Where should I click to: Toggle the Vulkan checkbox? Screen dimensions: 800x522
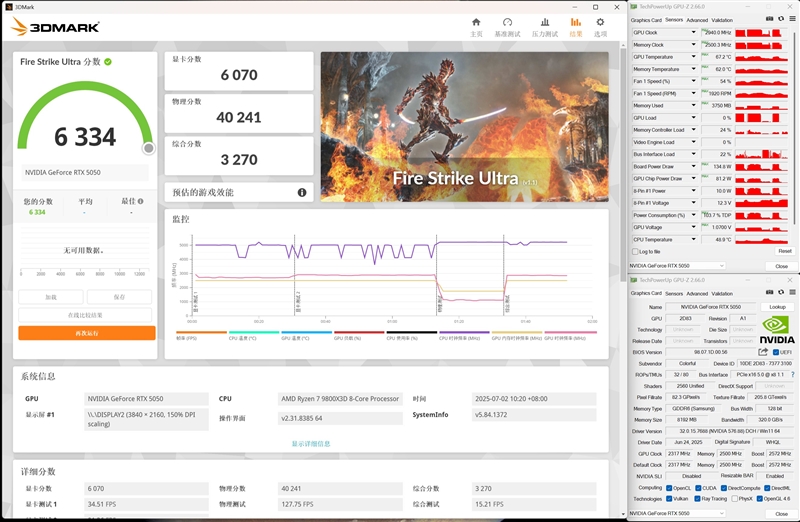coord(669,499)
